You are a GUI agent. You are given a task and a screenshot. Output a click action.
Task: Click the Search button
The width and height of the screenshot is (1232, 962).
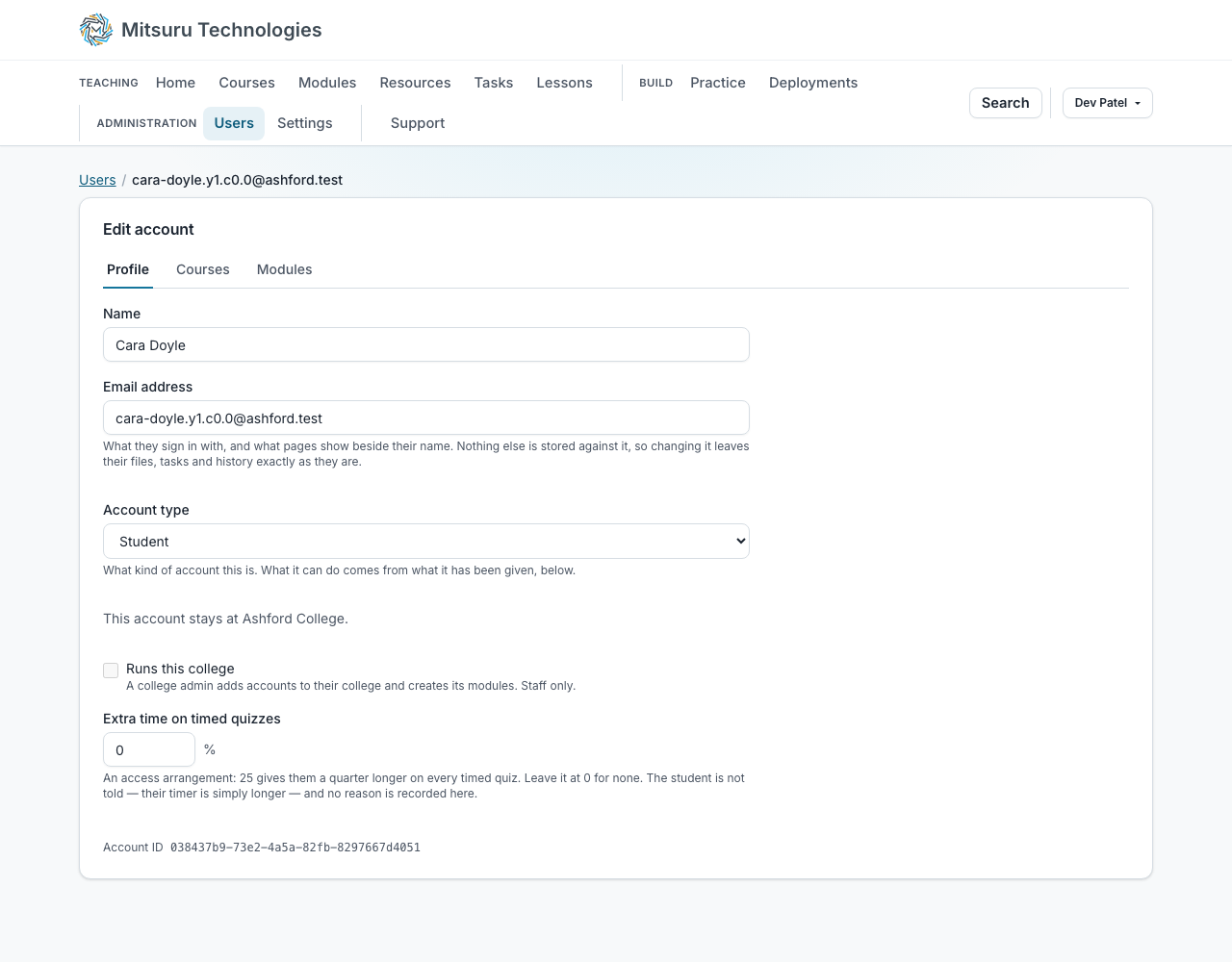1006,103
